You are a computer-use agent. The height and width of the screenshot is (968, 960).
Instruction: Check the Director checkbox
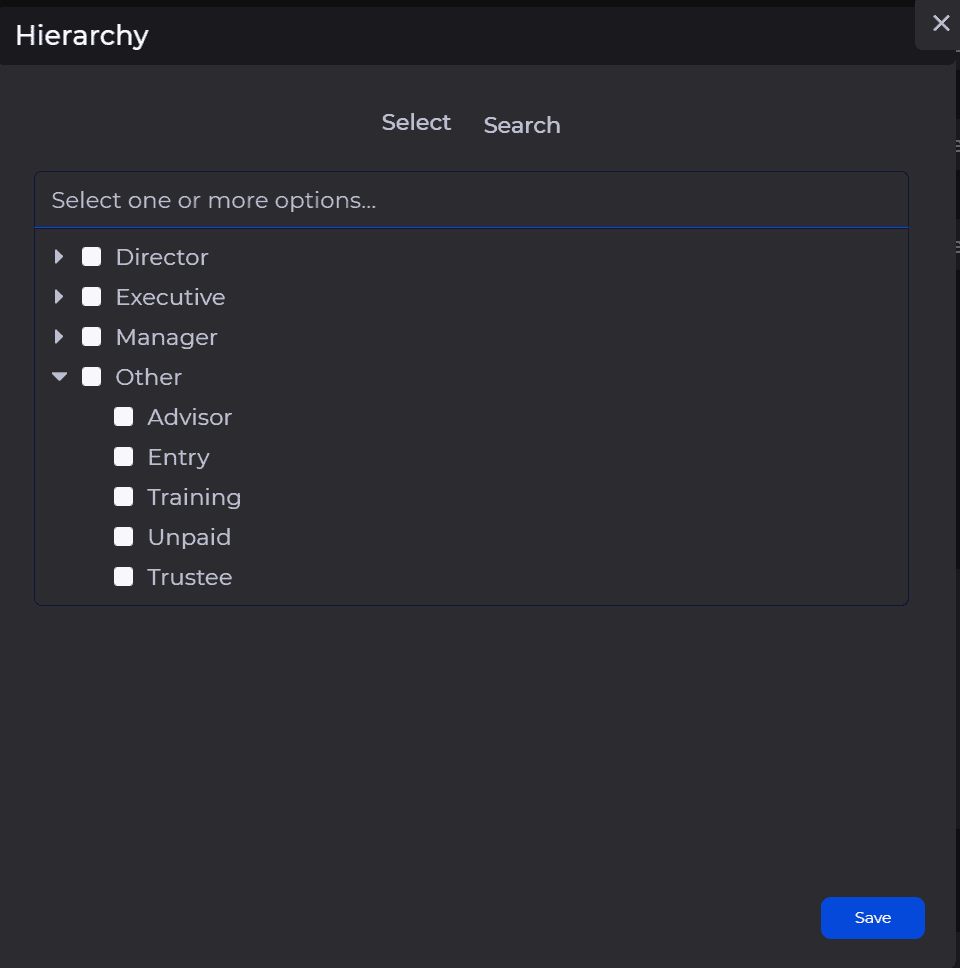point(92,257)
